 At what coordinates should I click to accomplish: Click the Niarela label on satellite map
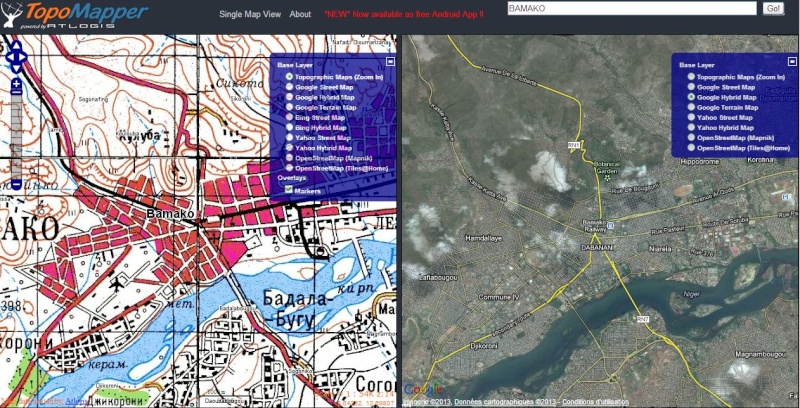click(660, 249)
